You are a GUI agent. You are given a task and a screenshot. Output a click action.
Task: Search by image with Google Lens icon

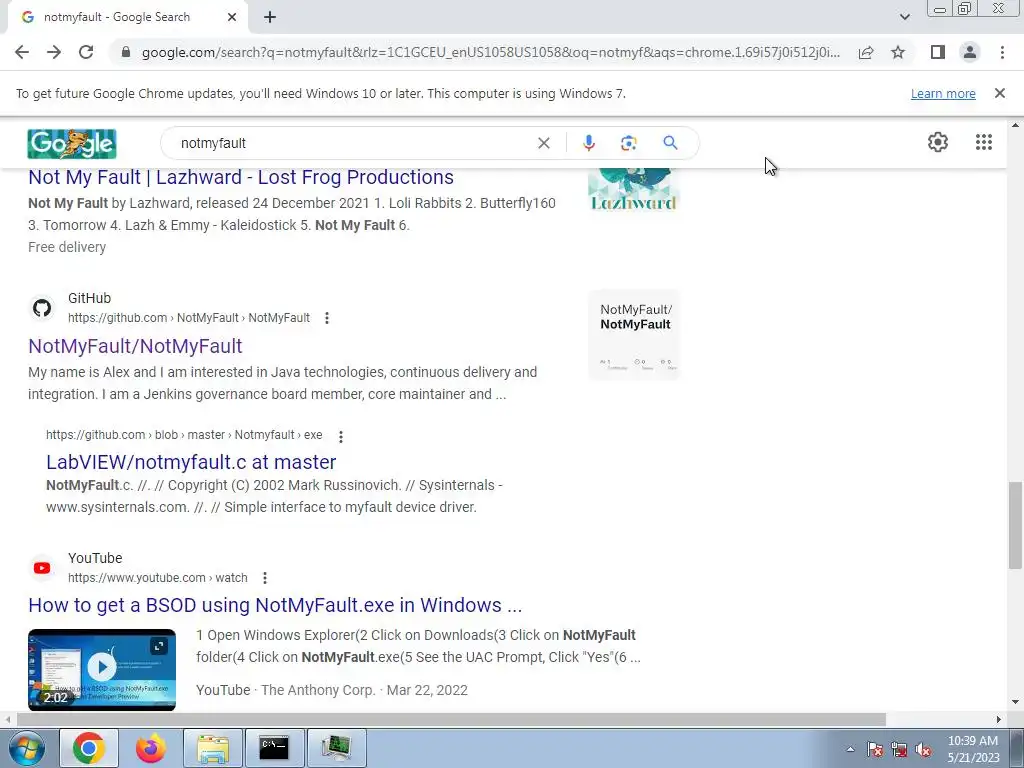coord(628,143)
